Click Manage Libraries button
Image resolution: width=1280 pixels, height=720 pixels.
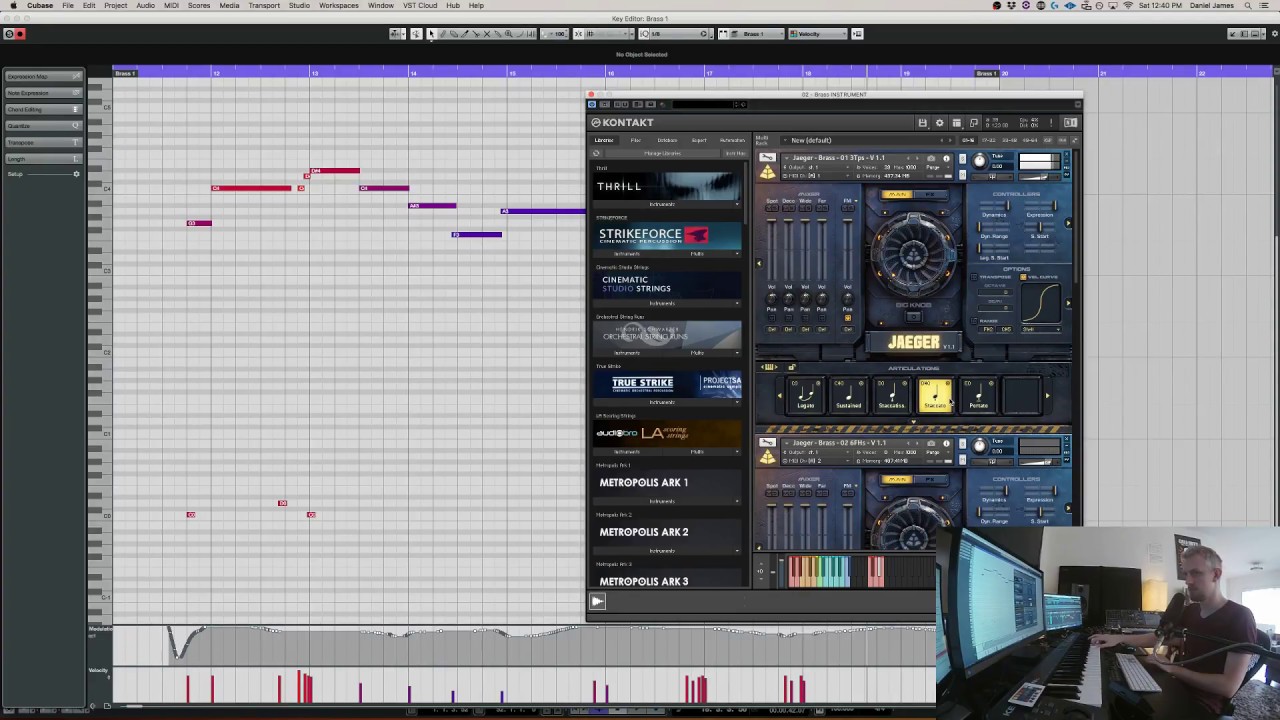tap(662, 153)
